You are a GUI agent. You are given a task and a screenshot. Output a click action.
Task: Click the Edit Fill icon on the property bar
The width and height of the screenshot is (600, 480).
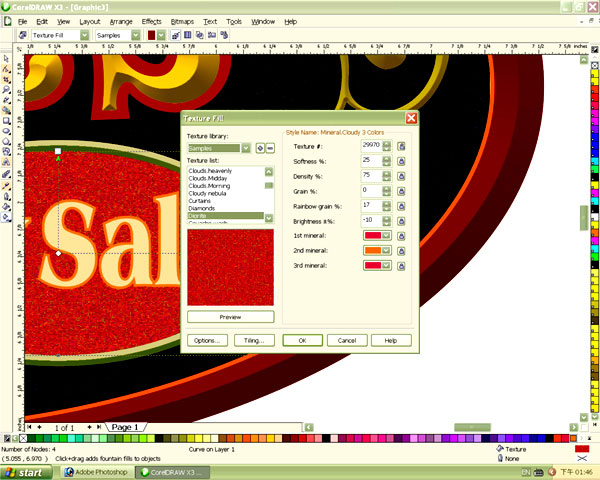tap(23, 35)
